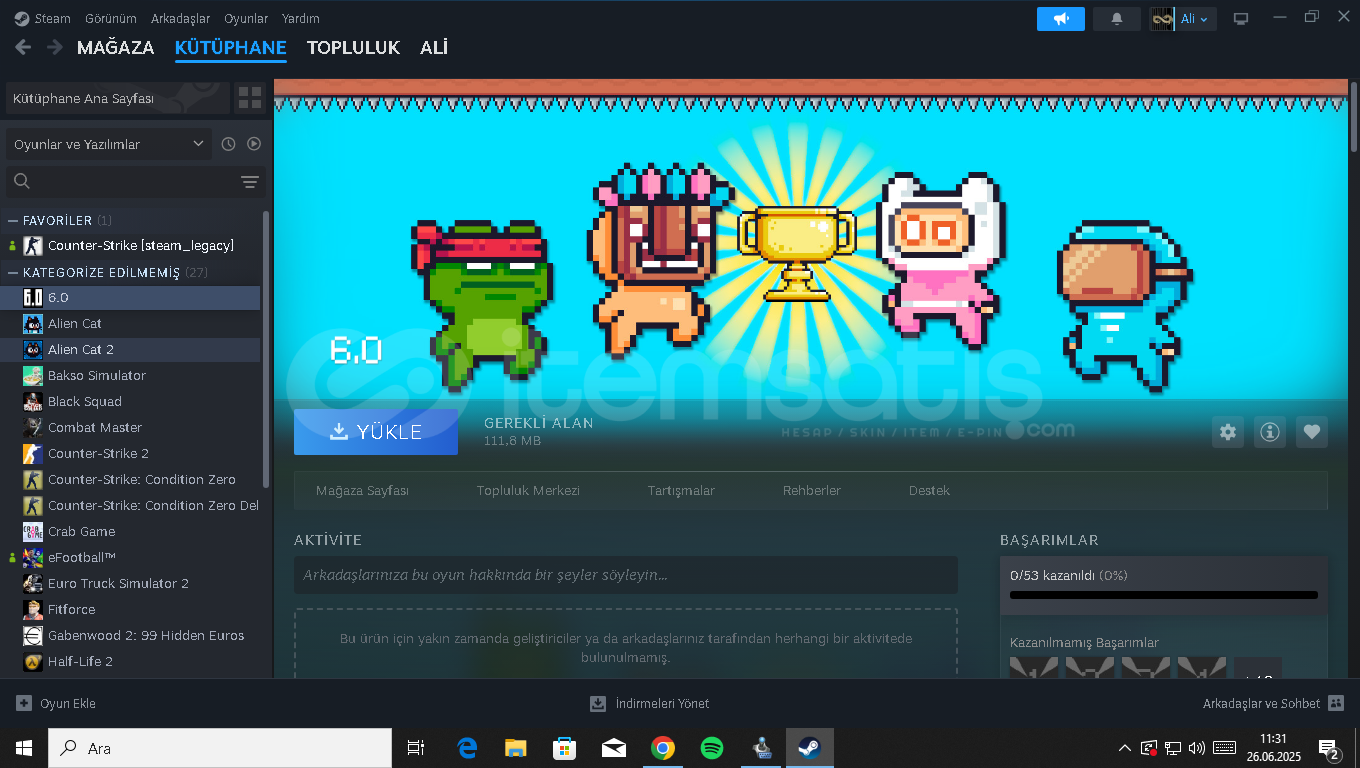1360x768 pixels.
Task: Open Mağaza Sayfası link
Action: pos(362,490)
